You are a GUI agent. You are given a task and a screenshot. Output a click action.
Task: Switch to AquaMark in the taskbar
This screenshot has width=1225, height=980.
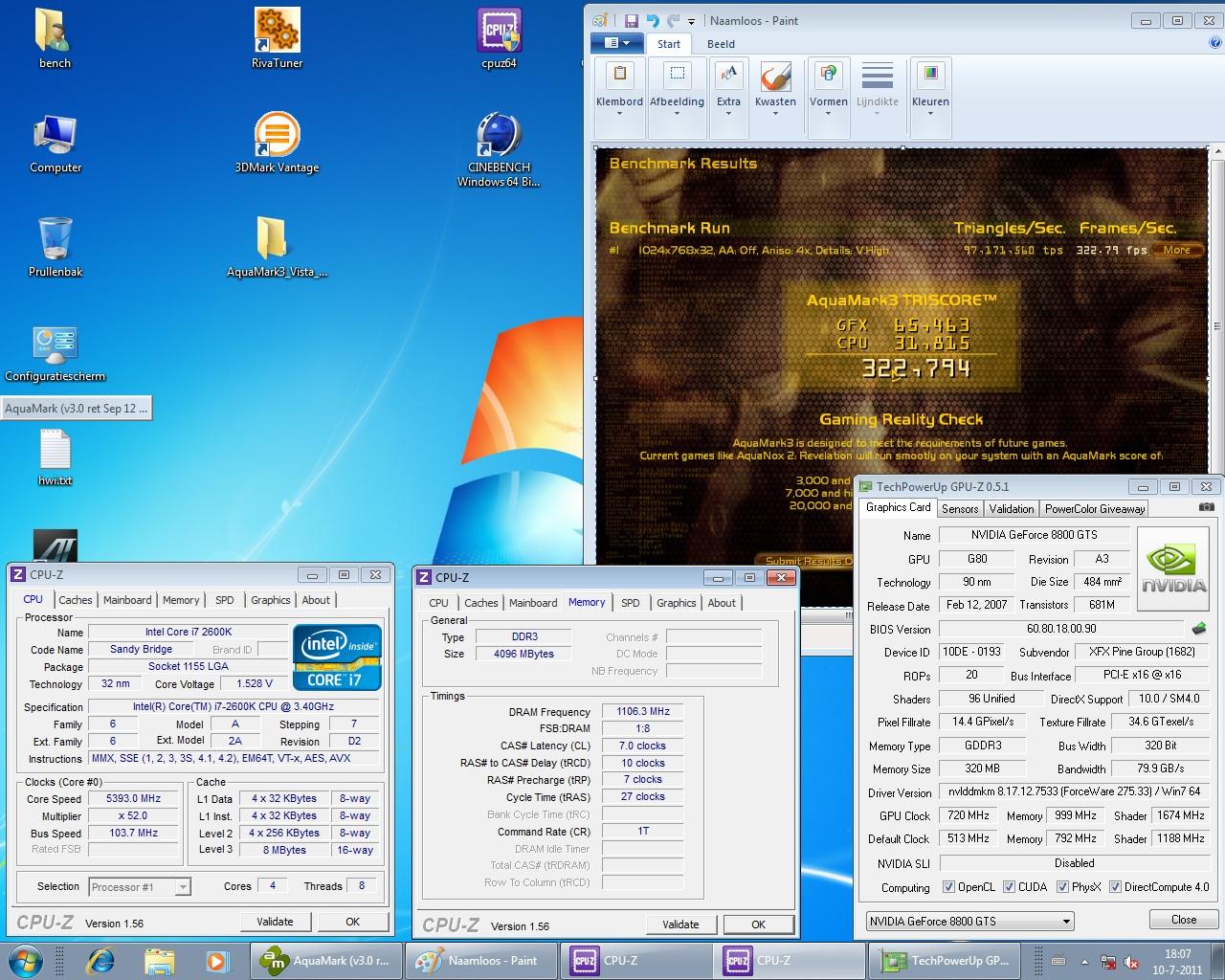[325, 960]
